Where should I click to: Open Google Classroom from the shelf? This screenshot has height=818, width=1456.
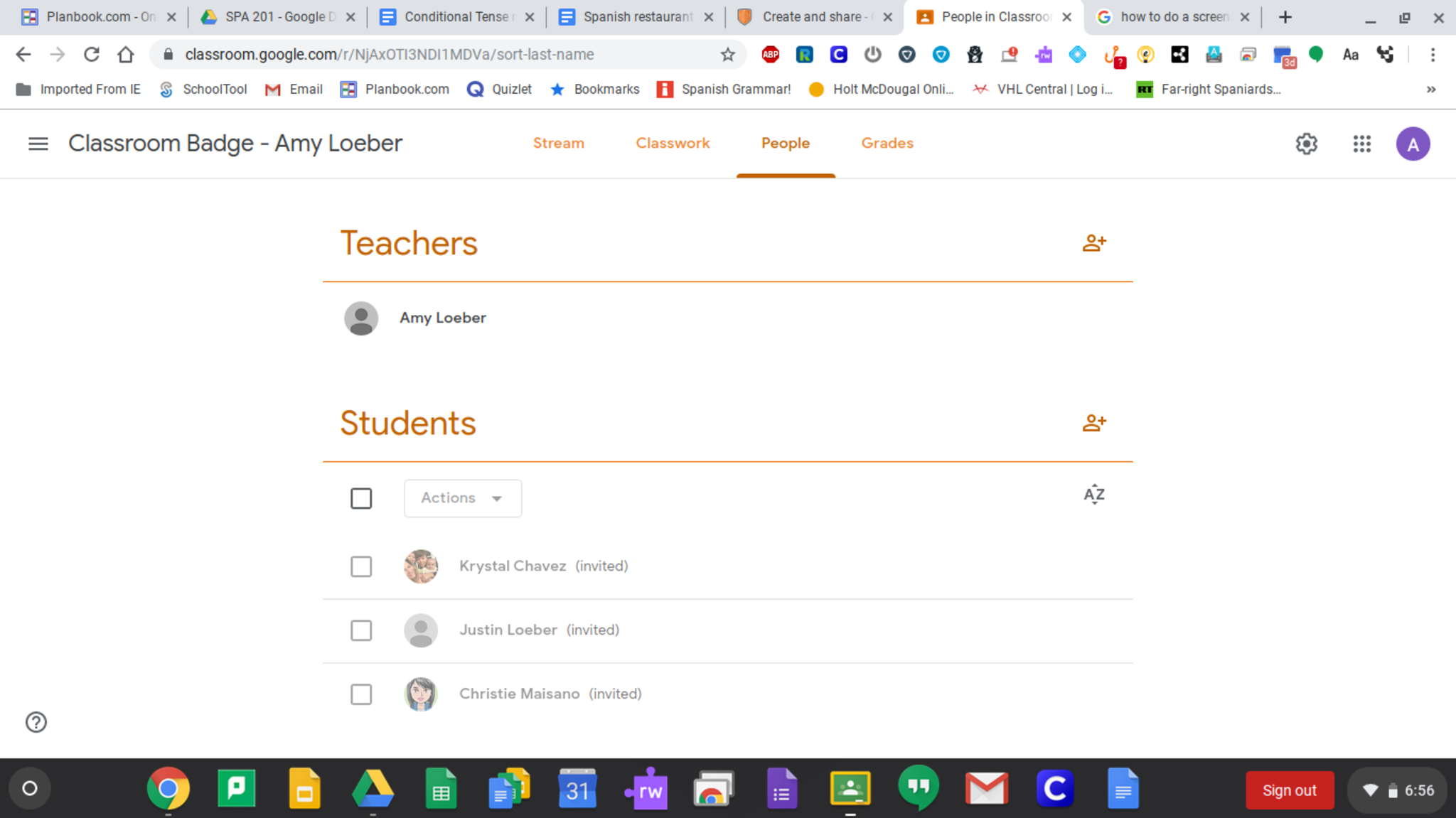click(850, 789)
